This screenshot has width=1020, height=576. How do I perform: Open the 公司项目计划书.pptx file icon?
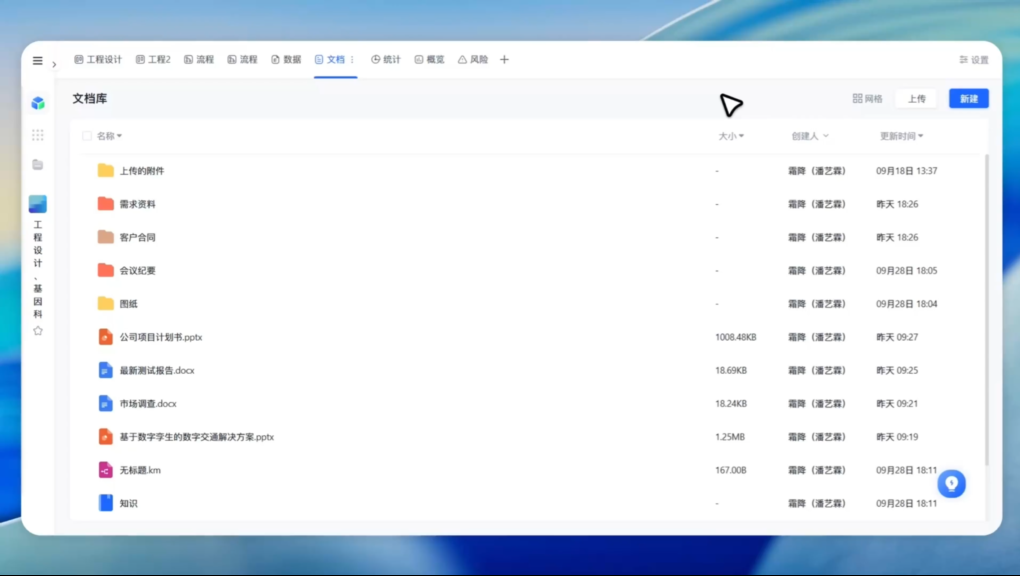[x=105, y=337]
